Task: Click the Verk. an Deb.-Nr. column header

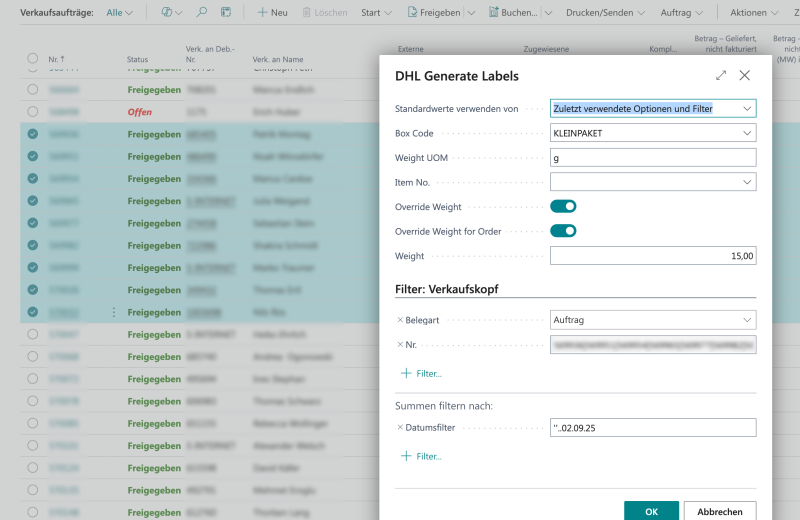Action: [210, 54]
